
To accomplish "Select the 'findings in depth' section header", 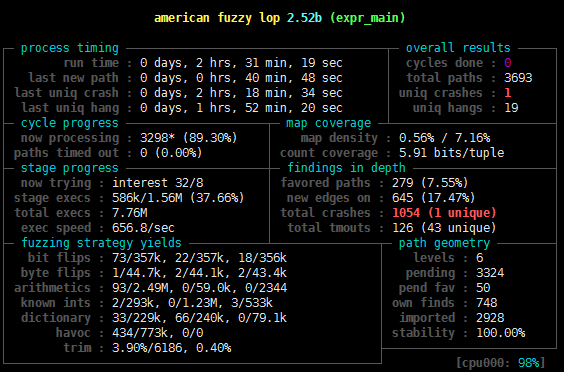I will [346, 168].
